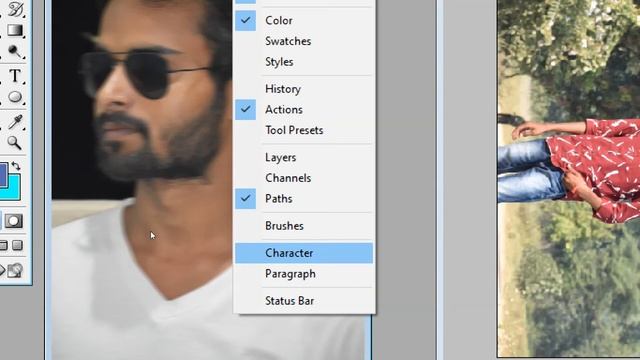Toggle the Status Bar menu item

pos(304,301)
